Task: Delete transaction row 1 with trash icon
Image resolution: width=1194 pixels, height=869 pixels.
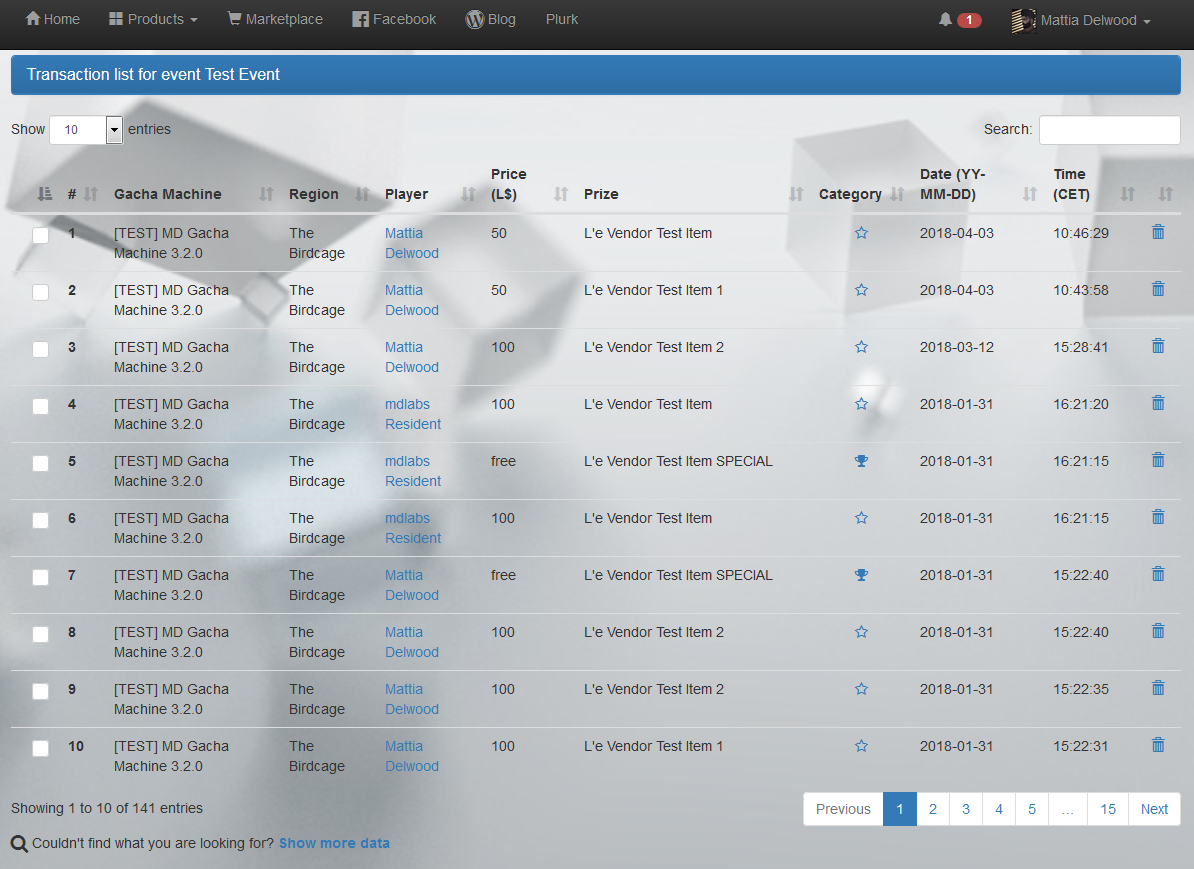Action: 1158,232
